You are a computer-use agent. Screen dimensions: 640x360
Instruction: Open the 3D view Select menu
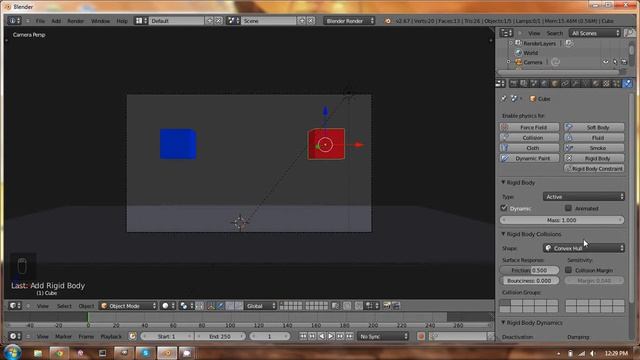pyautogui.click(x=64, y=306)
